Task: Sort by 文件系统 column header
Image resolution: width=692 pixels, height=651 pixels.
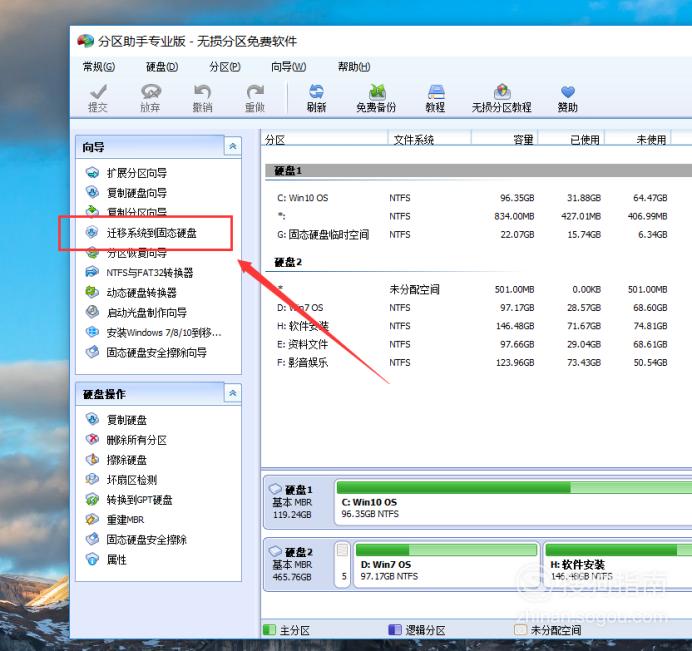Action: click(x=429, y=139)
